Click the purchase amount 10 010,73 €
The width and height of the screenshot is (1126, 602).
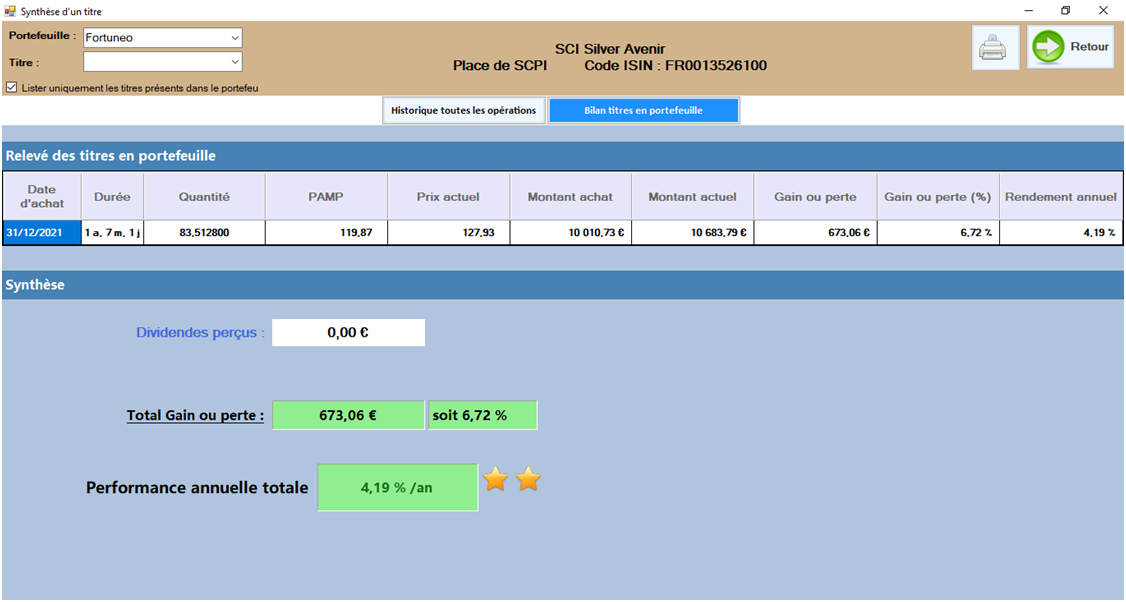(570, 233)
